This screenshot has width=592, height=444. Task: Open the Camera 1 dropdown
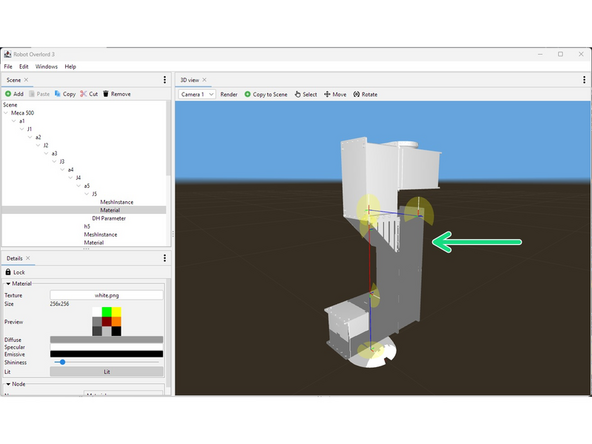pyautogui.click(x=197, y=94)
